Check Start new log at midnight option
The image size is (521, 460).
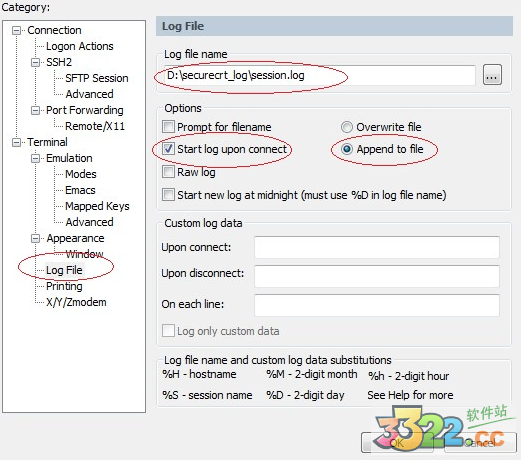coord(168,194)
